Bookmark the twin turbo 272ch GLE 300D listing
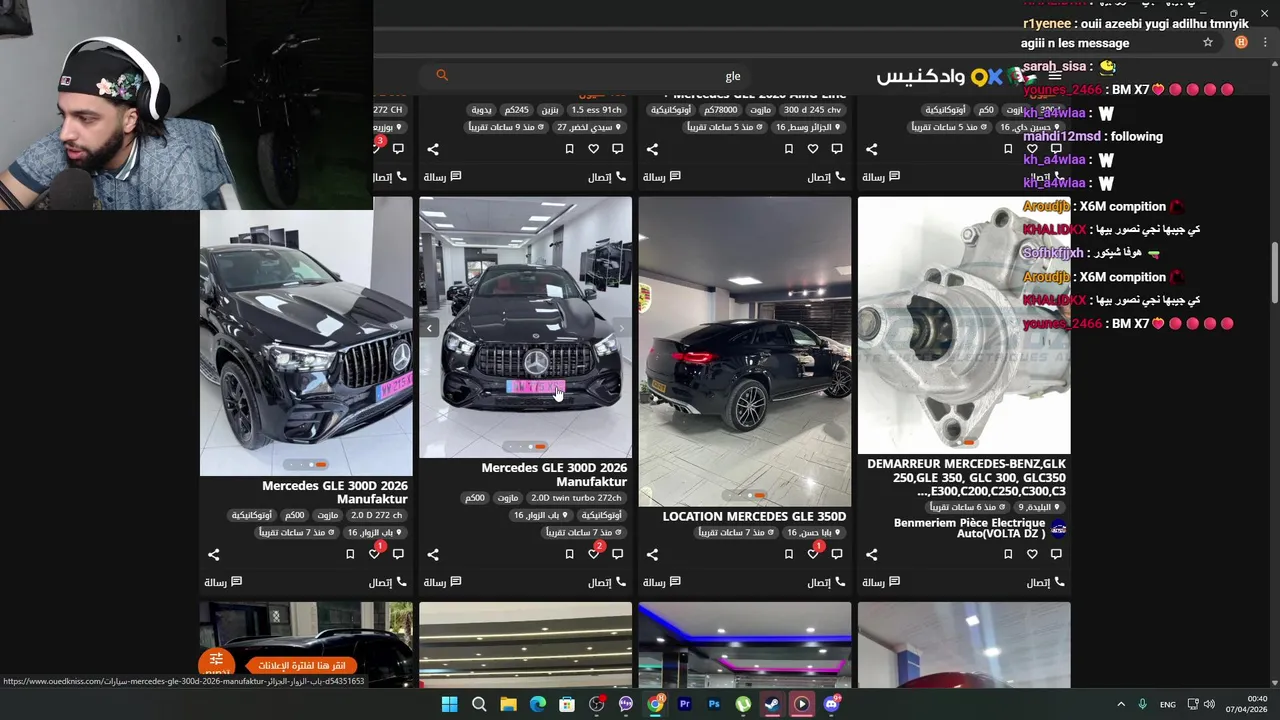 pos(569,554)
